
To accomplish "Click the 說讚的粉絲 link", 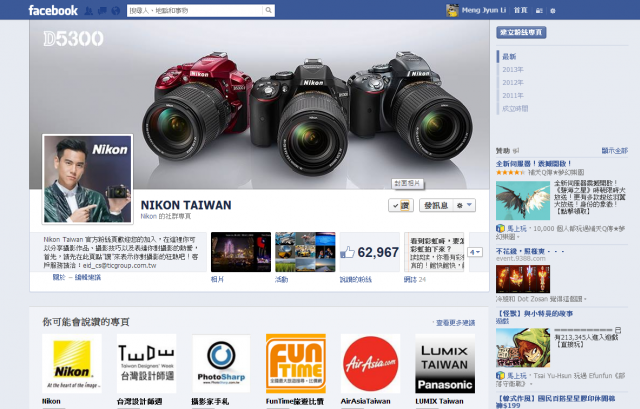I will click(x=356, y=279).
